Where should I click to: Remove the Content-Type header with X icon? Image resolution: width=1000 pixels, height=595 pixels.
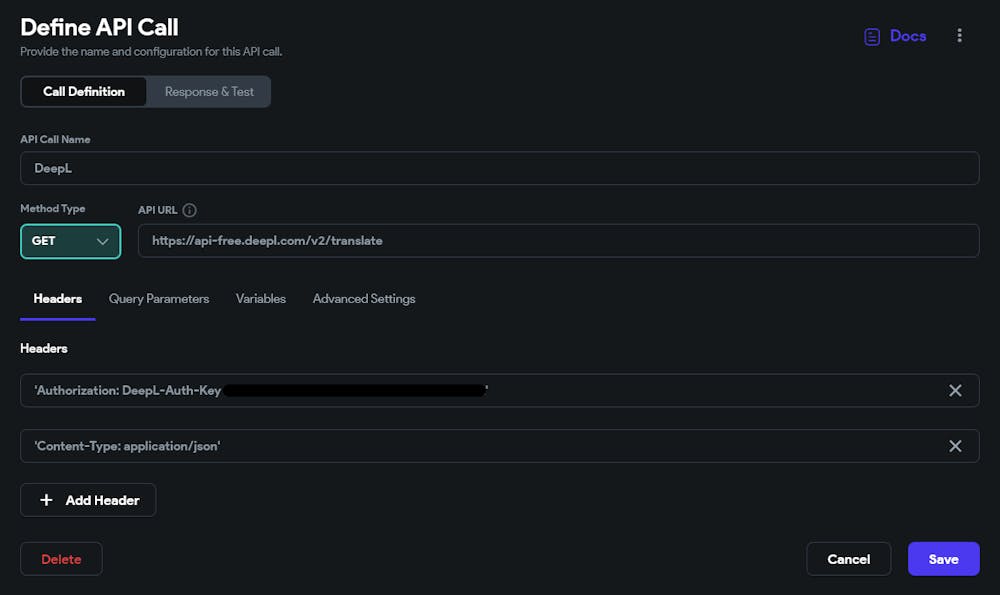click(x=955, y=446)
